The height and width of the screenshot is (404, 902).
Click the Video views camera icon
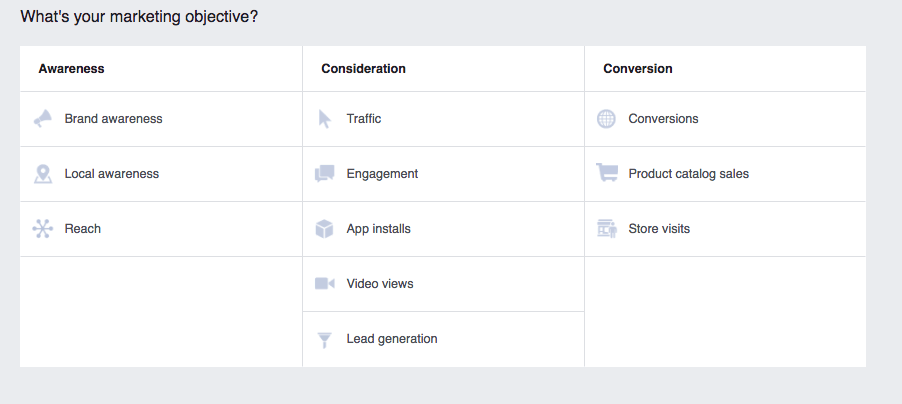(x=324, y=284)
